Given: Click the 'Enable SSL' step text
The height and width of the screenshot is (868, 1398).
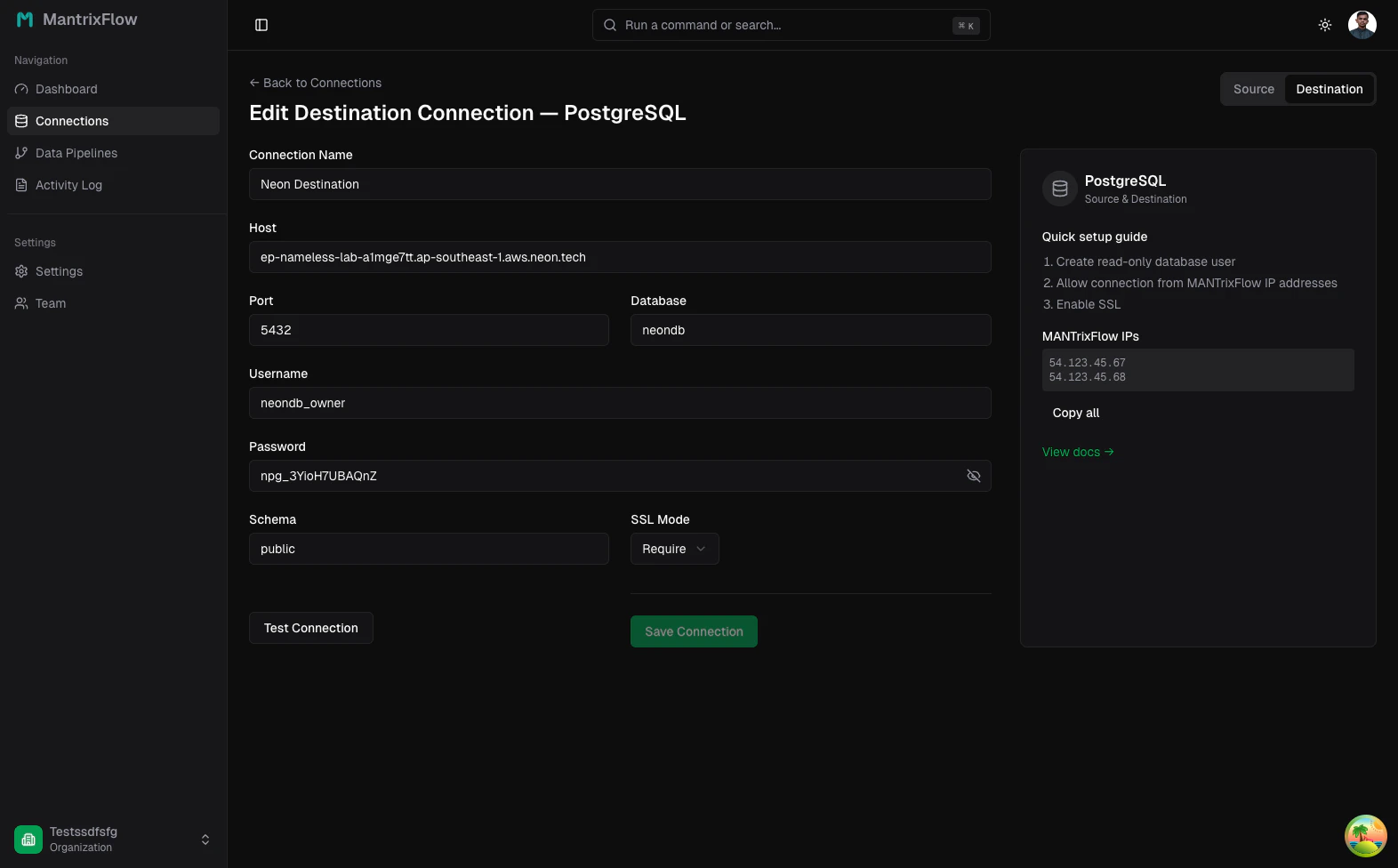Looking at the screenshot, I should (x=1089, y=304).
